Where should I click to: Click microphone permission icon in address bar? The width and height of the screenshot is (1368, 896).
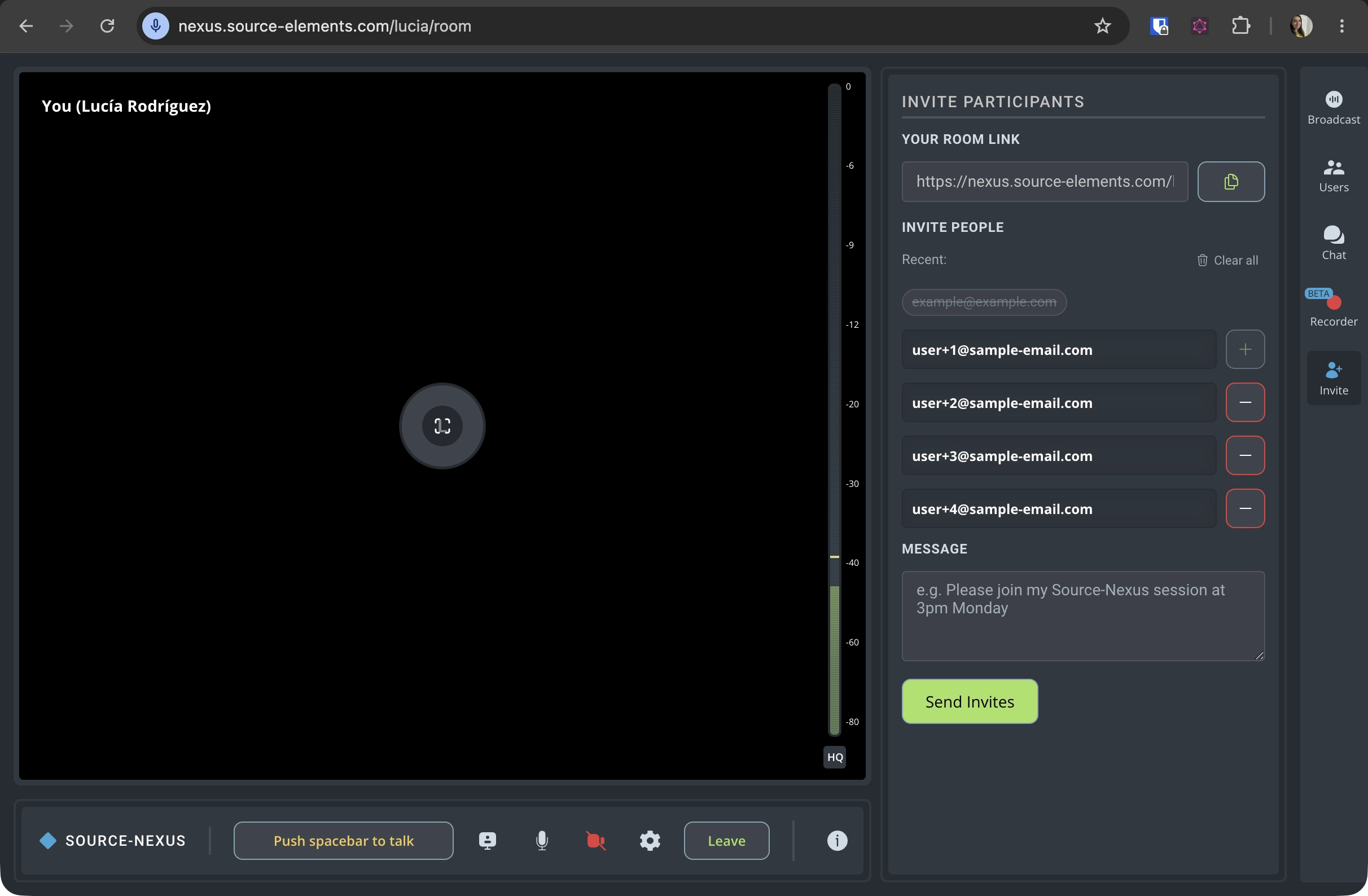pyautogui.click(x=155, y=26)
